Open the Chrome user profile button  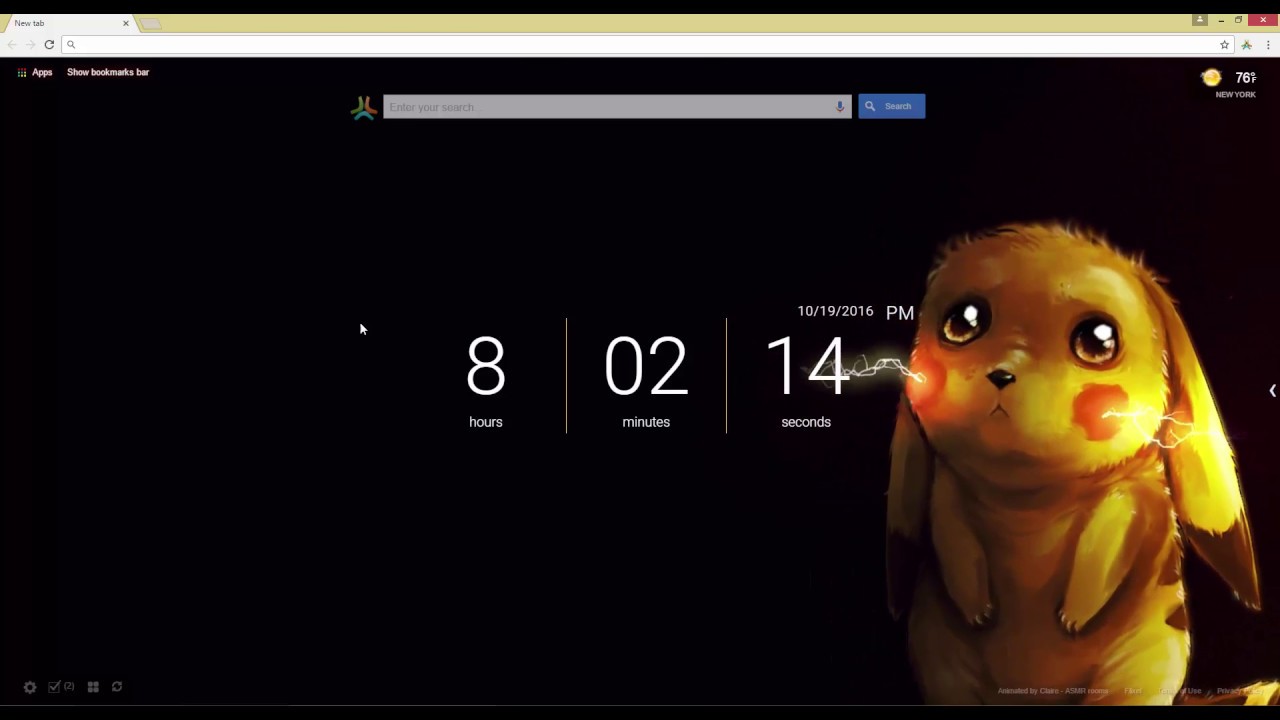[1200, 20]
